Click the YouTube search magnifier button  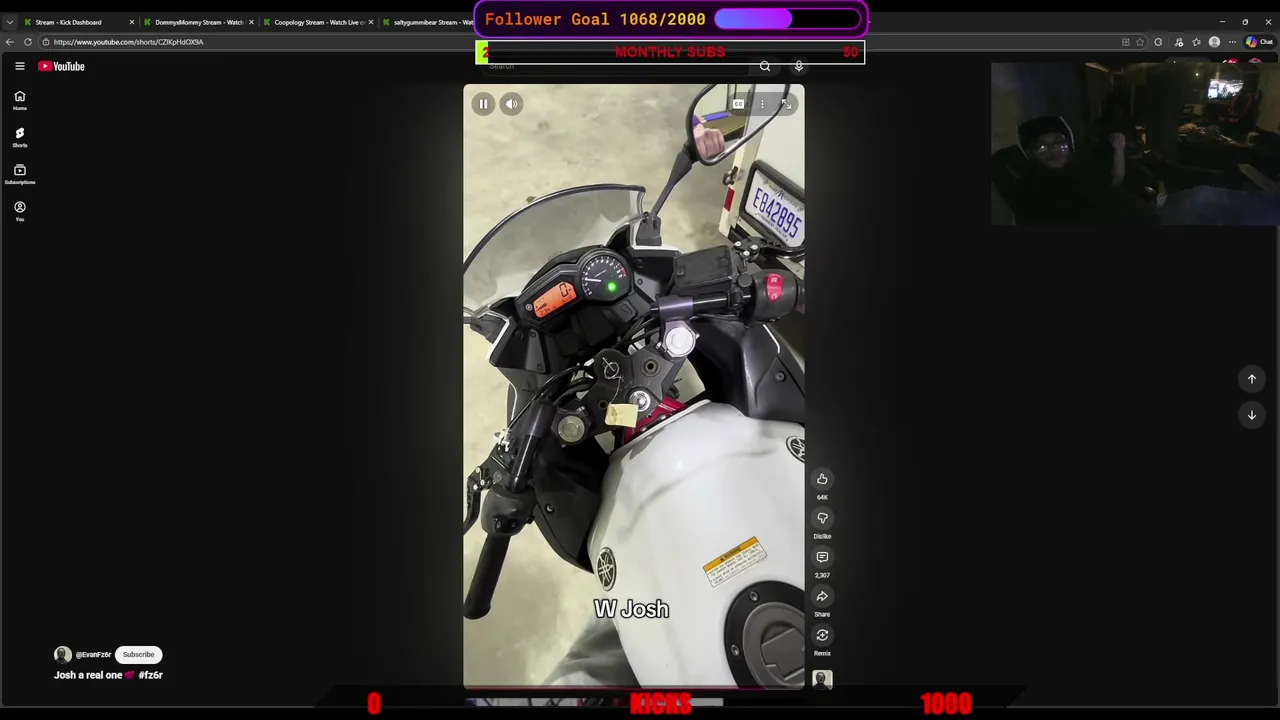point(765,66)
